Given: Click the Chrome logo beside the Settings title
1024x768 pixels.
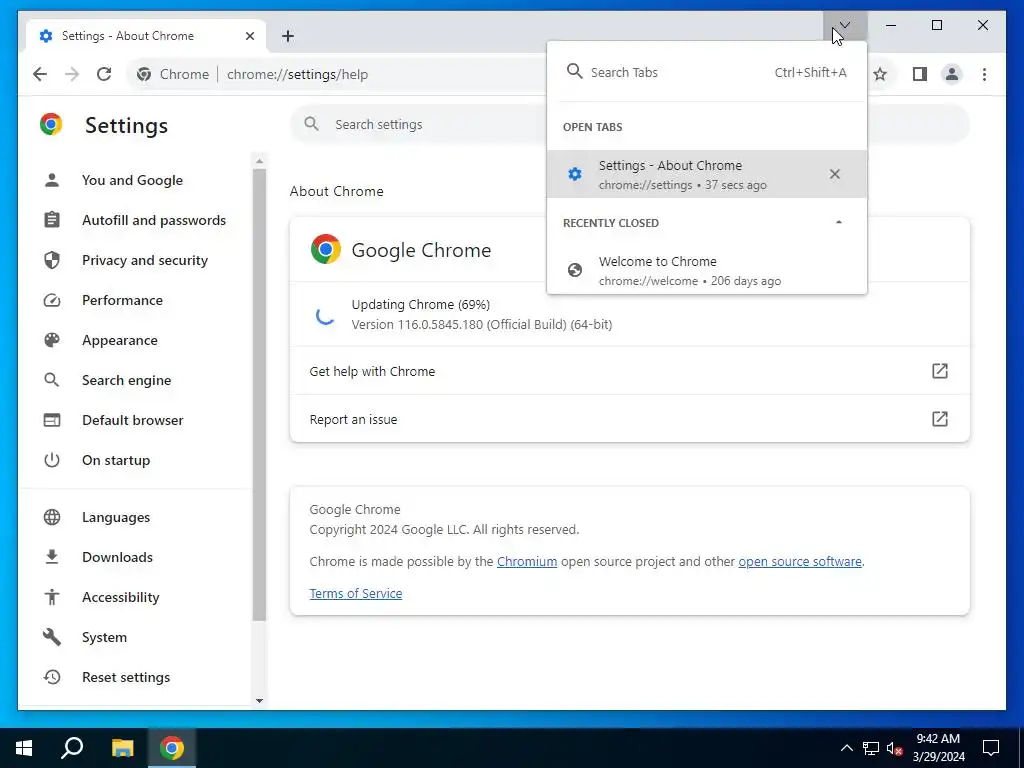Looking at the screenshot, I should [51, 124].
